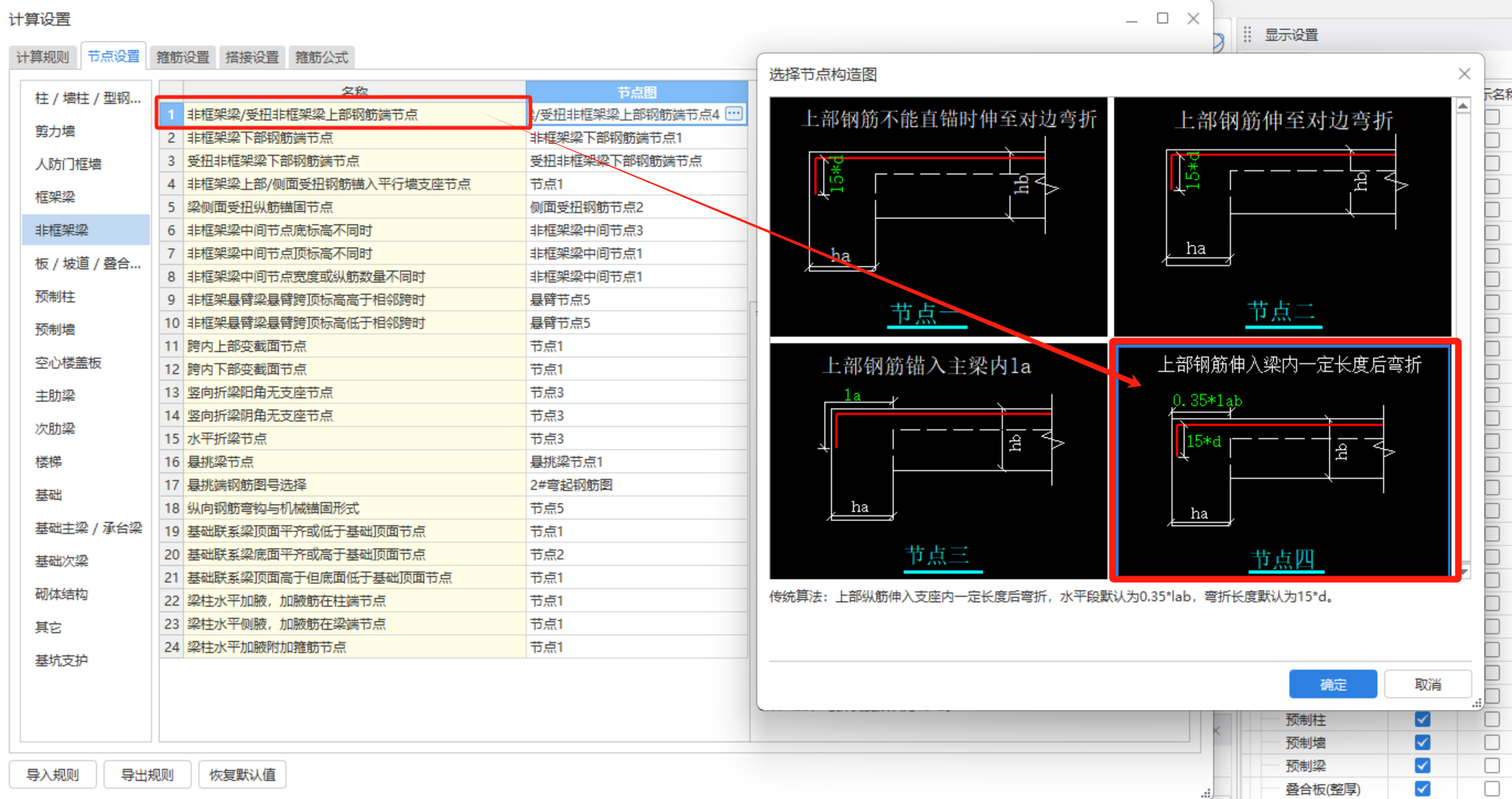Click scroll-up arrow in node diagram list

(1462, 106)
